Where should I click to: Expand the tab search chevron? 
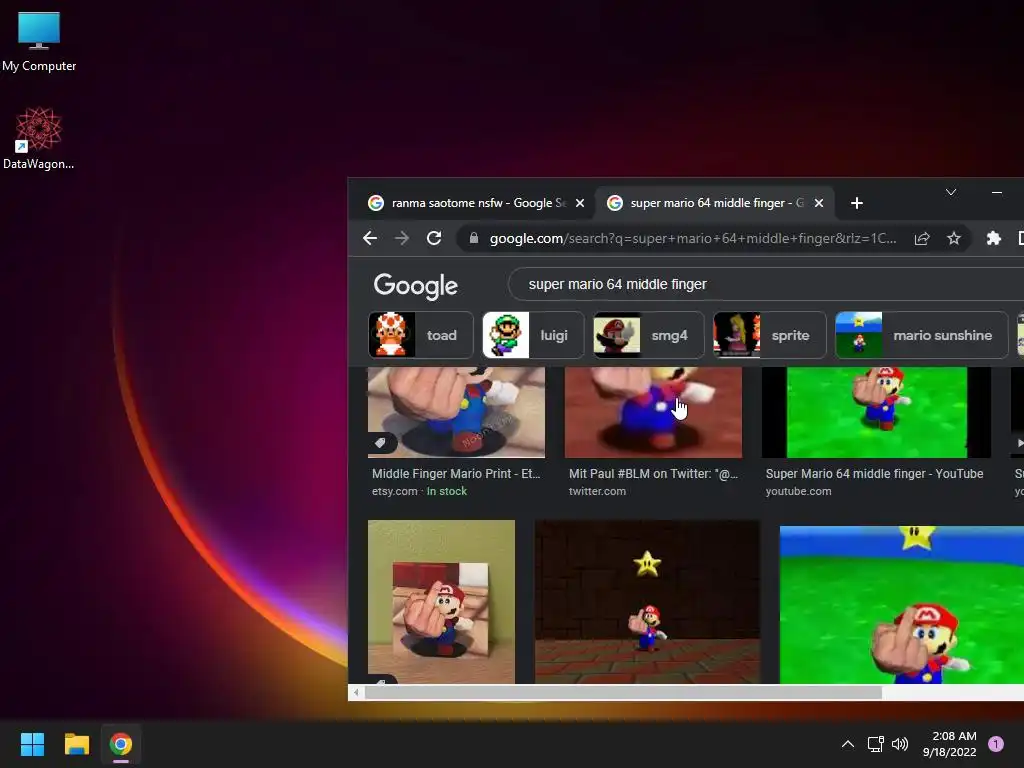click(x=951, y=192)
